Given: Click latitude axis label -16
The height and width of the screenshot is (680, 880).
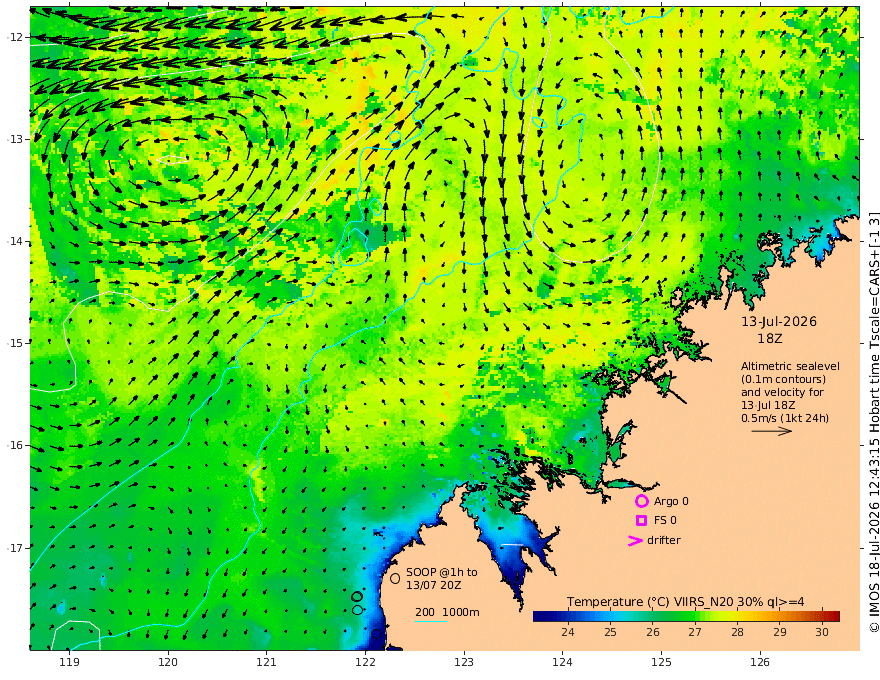Looking at the screenshot, I should 15,445.
